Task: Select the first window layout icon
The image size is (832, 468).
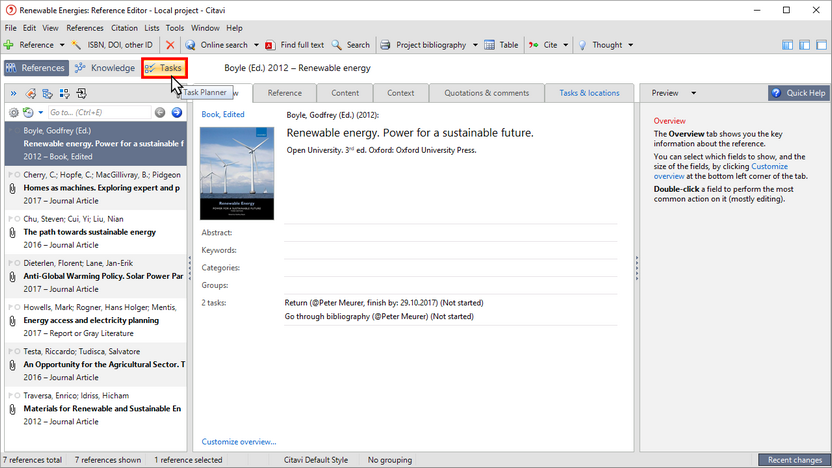Action: coord(787,45)
